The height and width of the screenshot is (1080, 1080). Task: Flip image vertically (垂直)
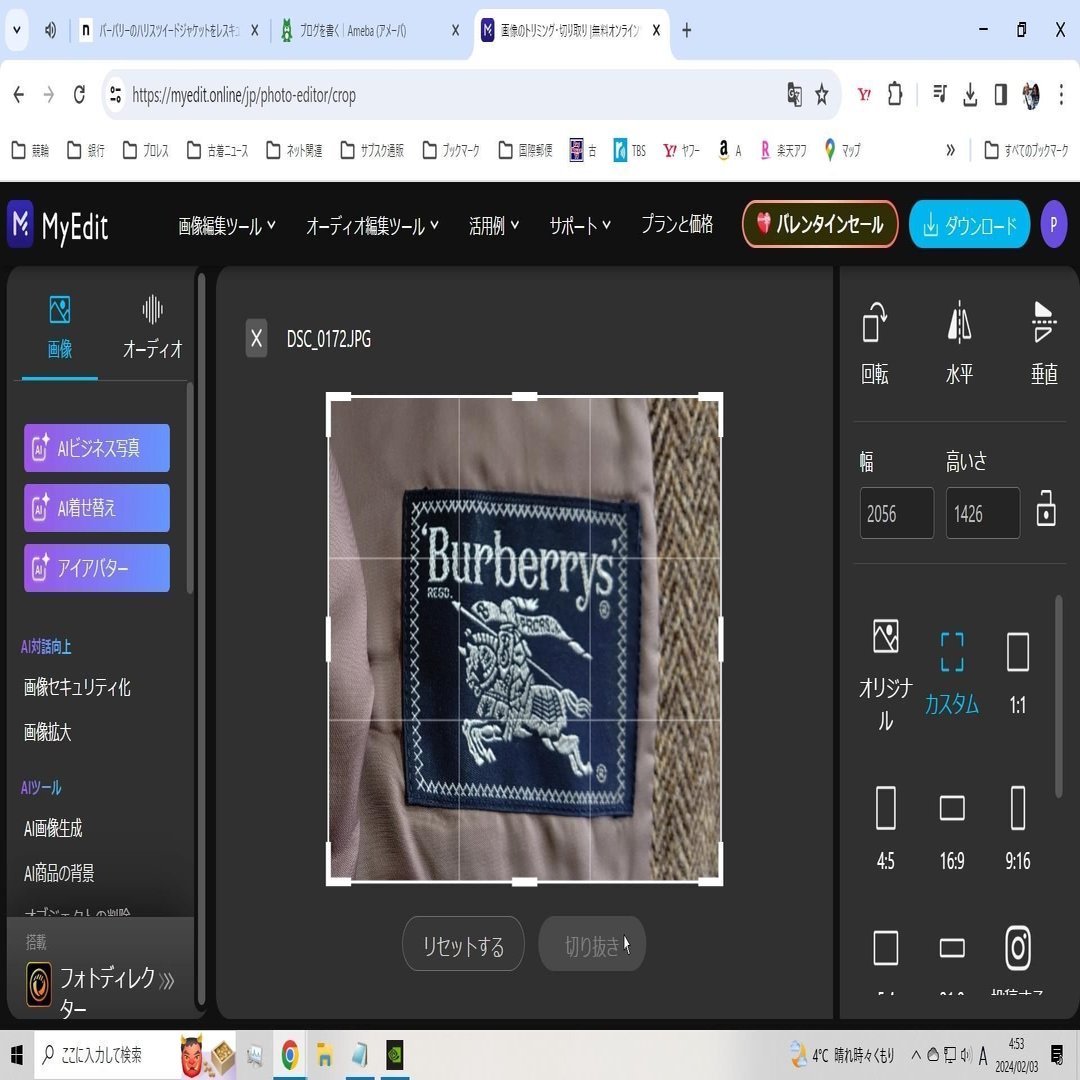[x=1043, y=343]
